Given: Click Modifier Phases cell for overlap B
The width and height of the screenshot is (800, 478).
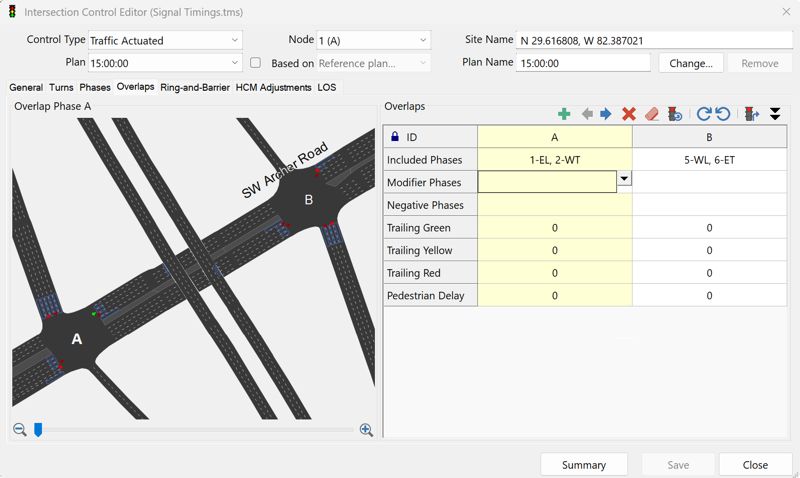Looking at the screenshot, I should 709,182.
